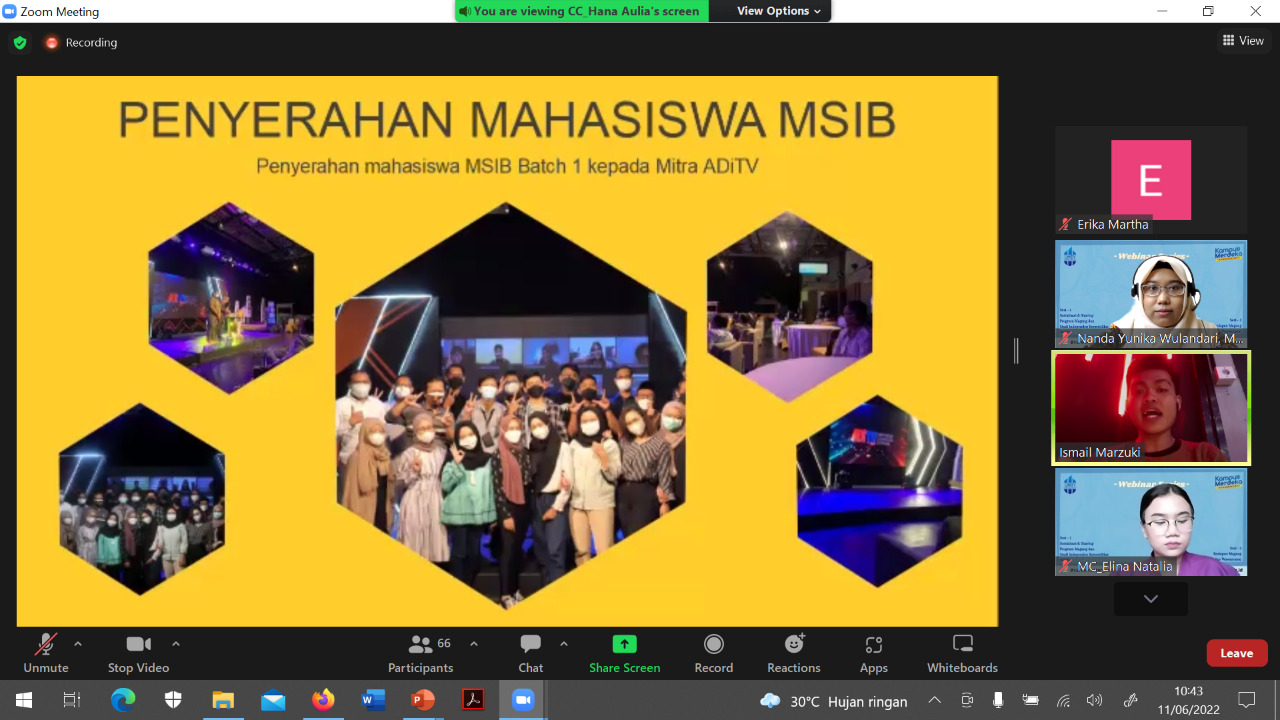Screen dimensions: 1280x720
Task: Click Zoom icon in taskbar
Action: 523,701
